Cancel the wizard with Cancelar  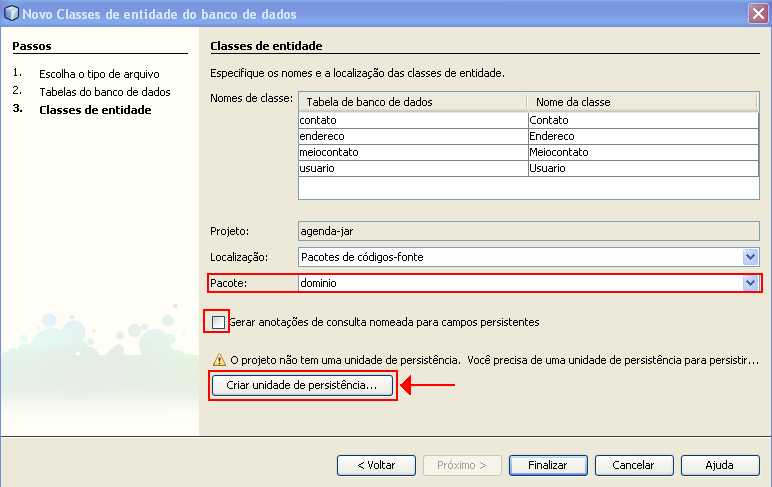pos(633,465)
